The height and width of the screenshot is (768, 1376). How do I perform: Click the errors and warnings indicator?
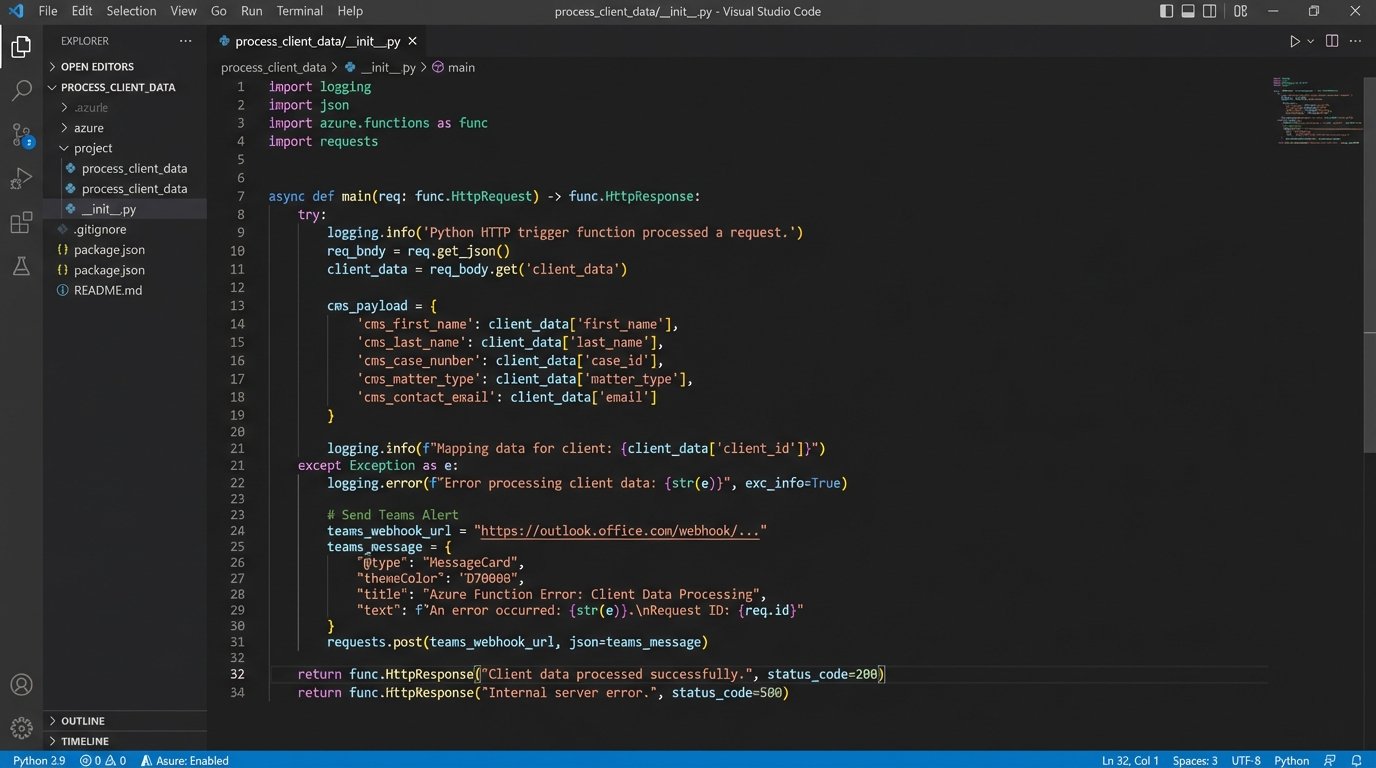pos(102,760)
